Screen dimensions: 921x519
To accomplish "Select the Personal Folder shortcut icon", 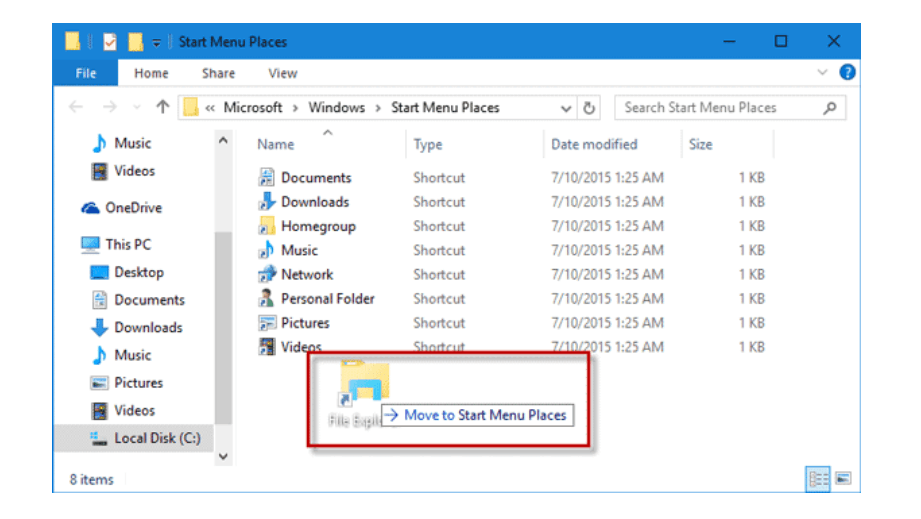I will click(x=267, y=298).
